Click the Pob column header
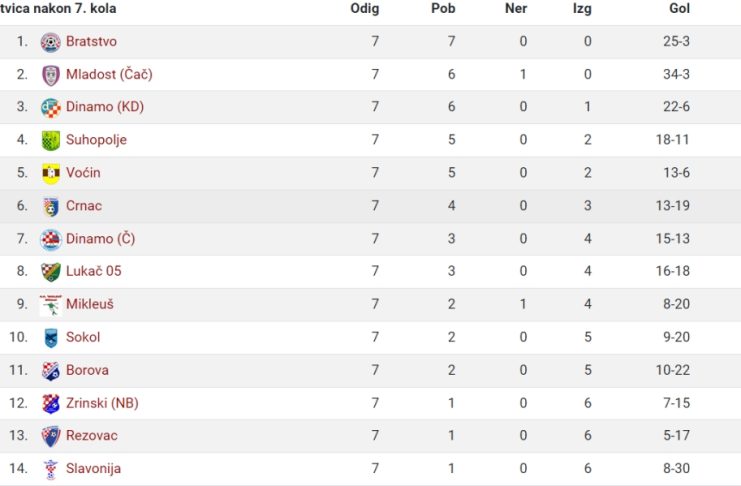Screen dimensions: 741x486 pyautogui.click(x=443, y=8)
